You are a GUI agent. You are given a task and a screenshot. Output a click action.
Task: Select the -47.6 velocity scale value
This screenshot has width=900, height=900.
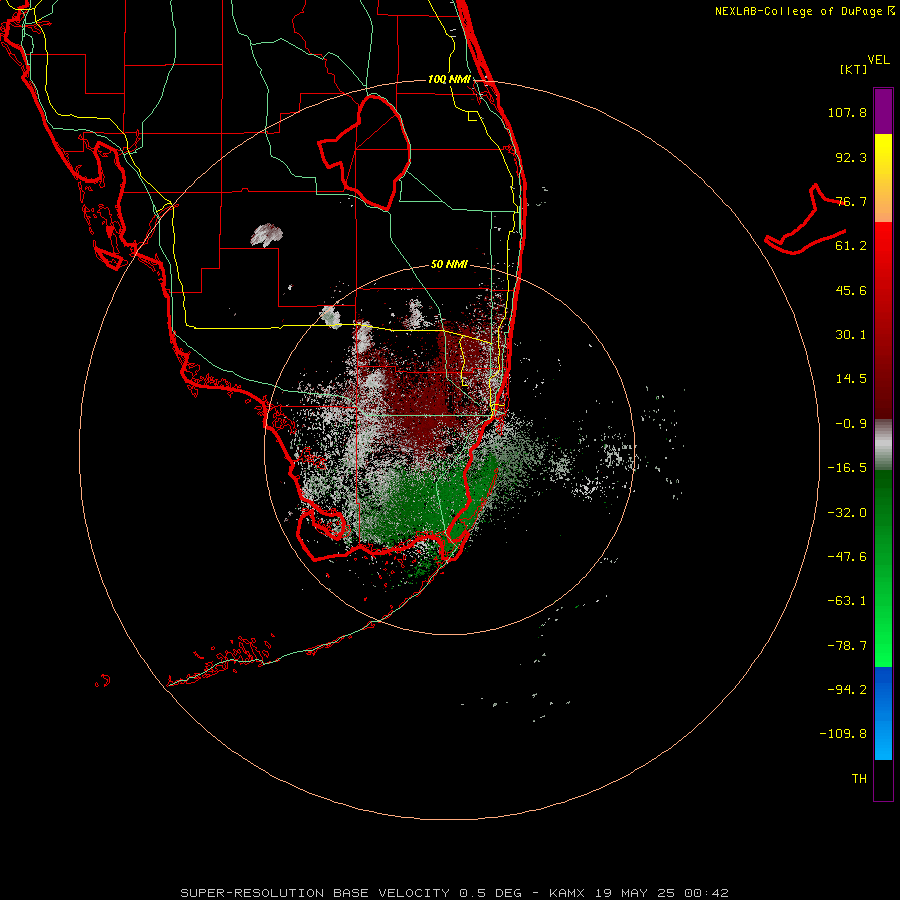[x=847, y=557]
